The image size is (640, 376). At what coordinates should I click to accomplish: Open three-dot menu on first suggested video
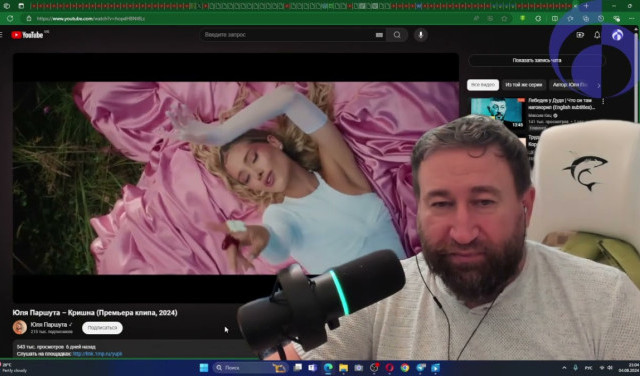[603, 101]
